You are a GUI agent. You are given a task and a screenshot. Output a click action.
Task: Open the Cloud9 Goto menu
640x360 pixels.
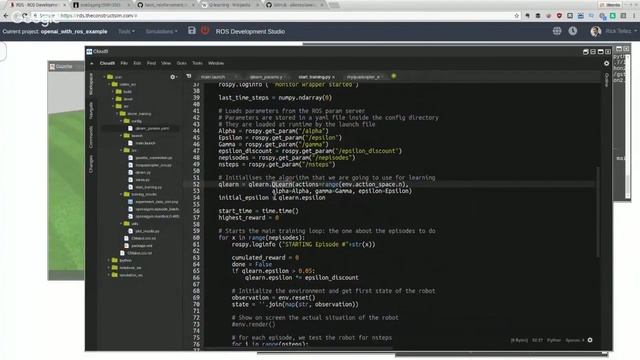pyautogui.click(x=182, y=63)
